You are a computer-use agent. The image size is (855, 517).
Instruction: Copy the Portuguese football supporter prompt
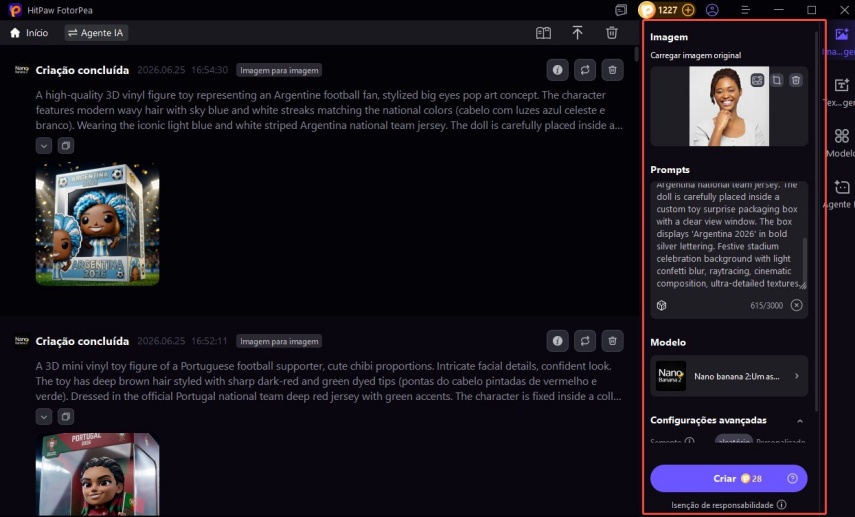tap(65, 417)
